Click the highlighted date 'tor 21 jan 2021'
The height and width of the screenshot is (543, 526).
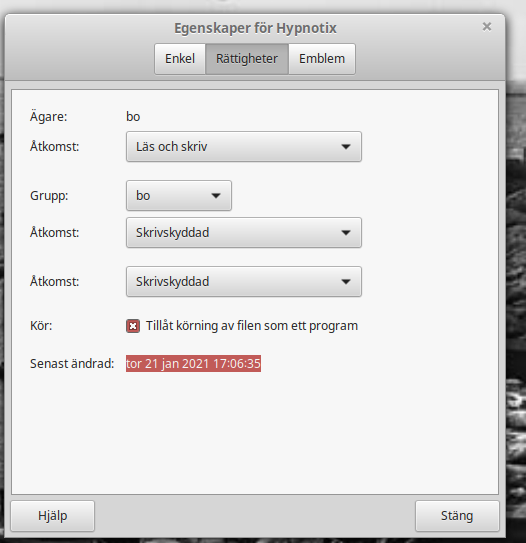168,364
